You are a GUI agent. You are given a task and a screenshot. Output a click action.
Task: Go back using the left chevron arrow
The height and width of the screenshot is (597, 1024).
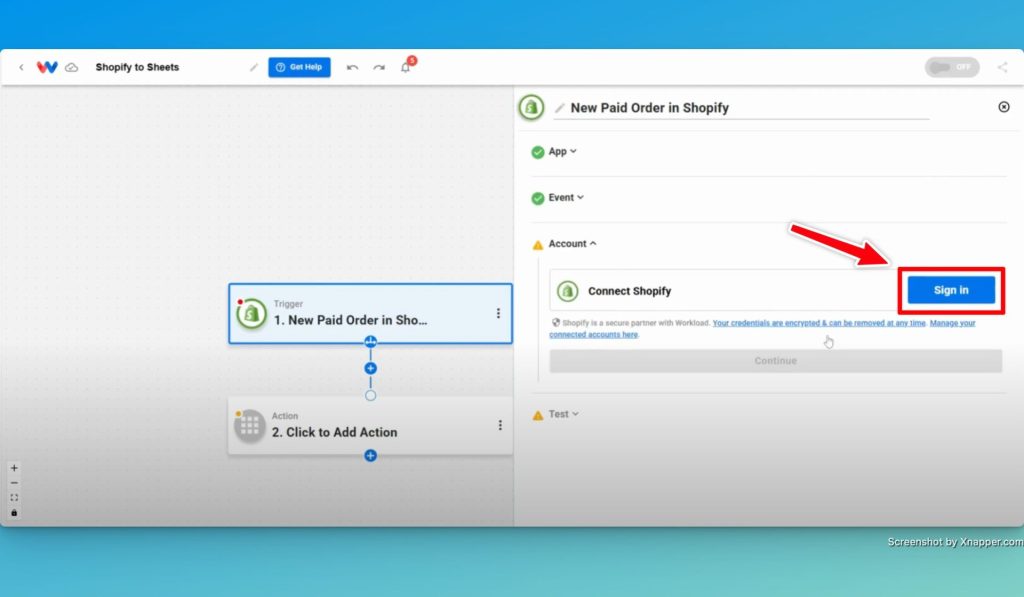point(22,67)
